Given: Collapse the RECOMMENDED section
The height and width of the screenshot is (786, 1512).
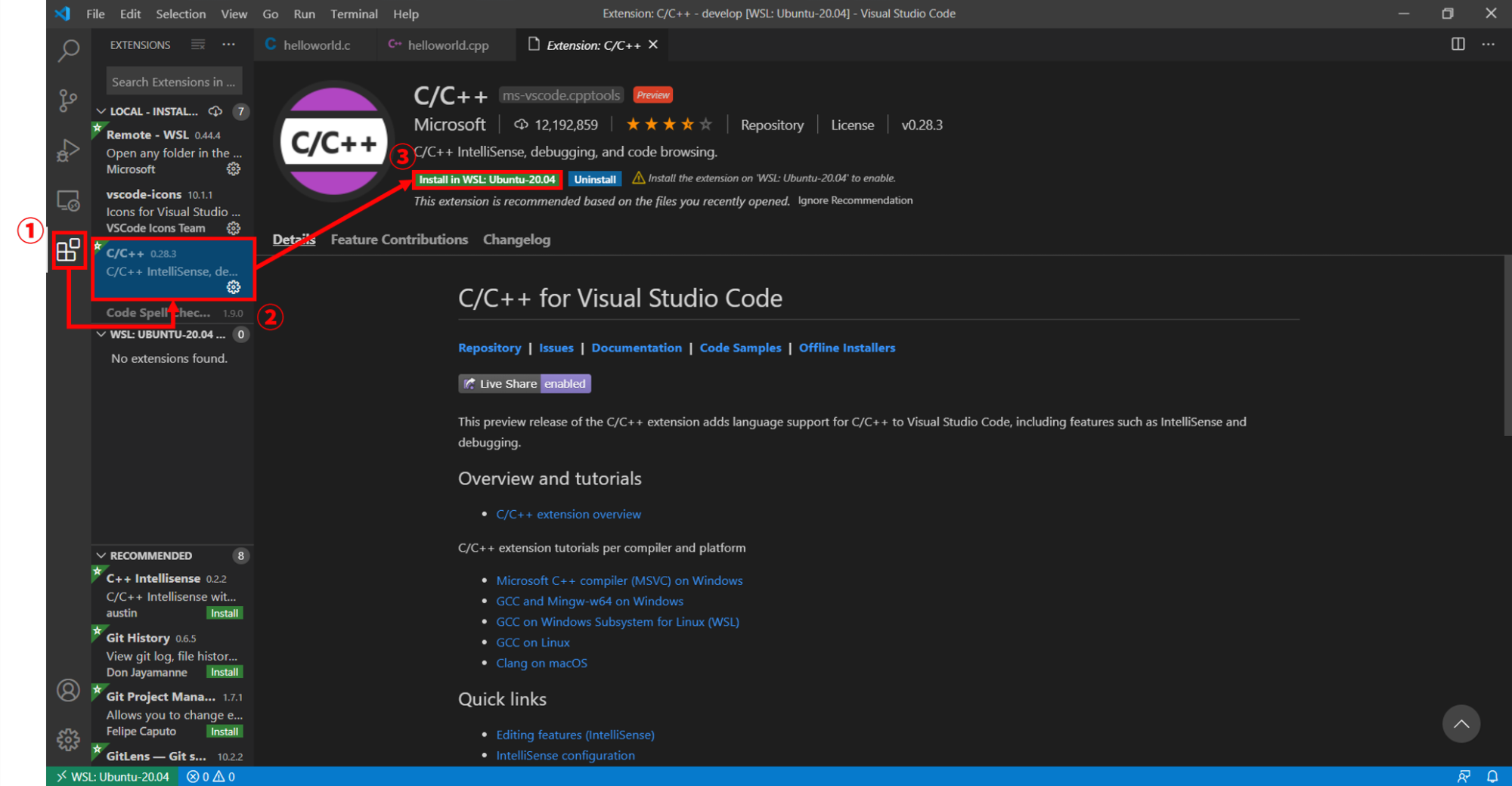Looking at the screenshot, I should (x=101, y=555).
